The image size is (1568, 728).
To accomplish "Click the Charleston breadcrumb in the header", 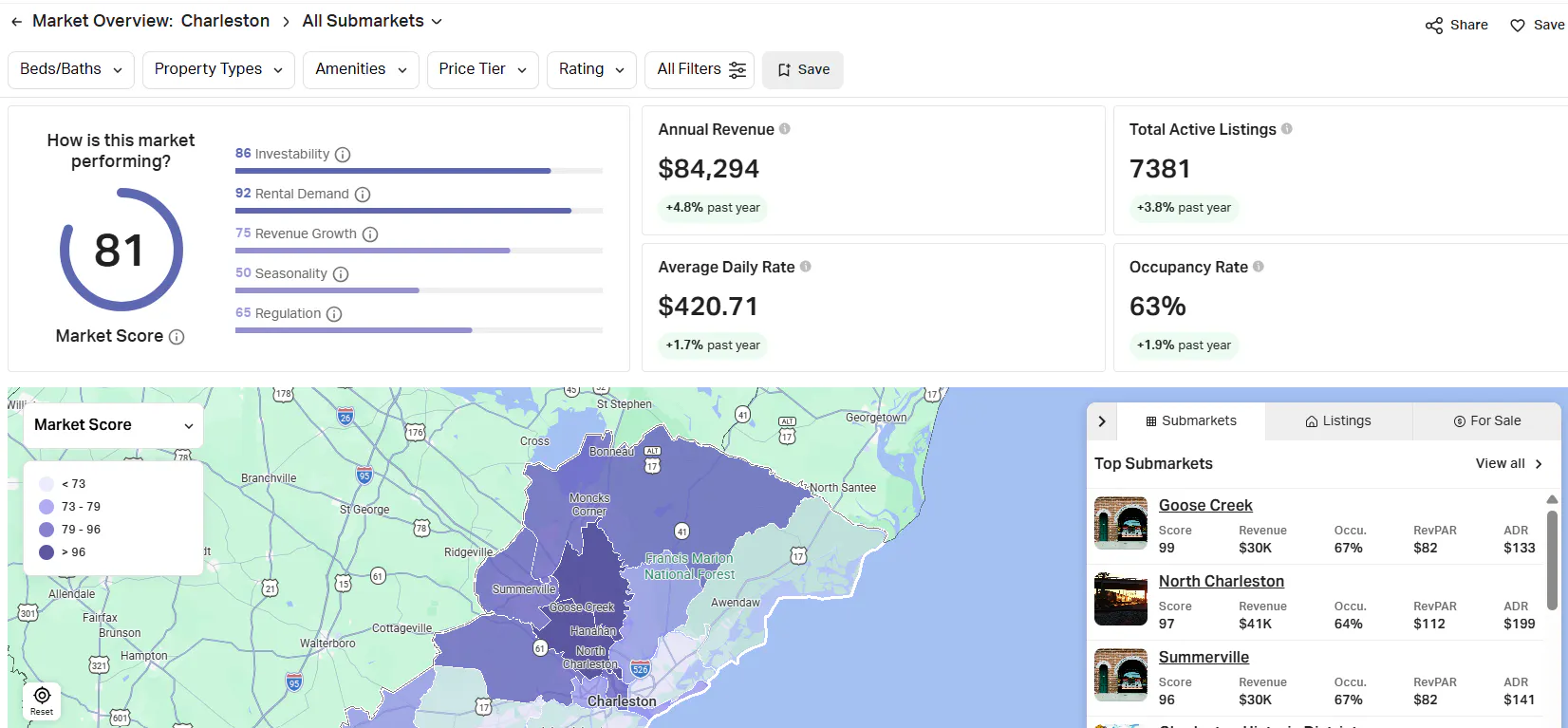I will pos(225,21).
